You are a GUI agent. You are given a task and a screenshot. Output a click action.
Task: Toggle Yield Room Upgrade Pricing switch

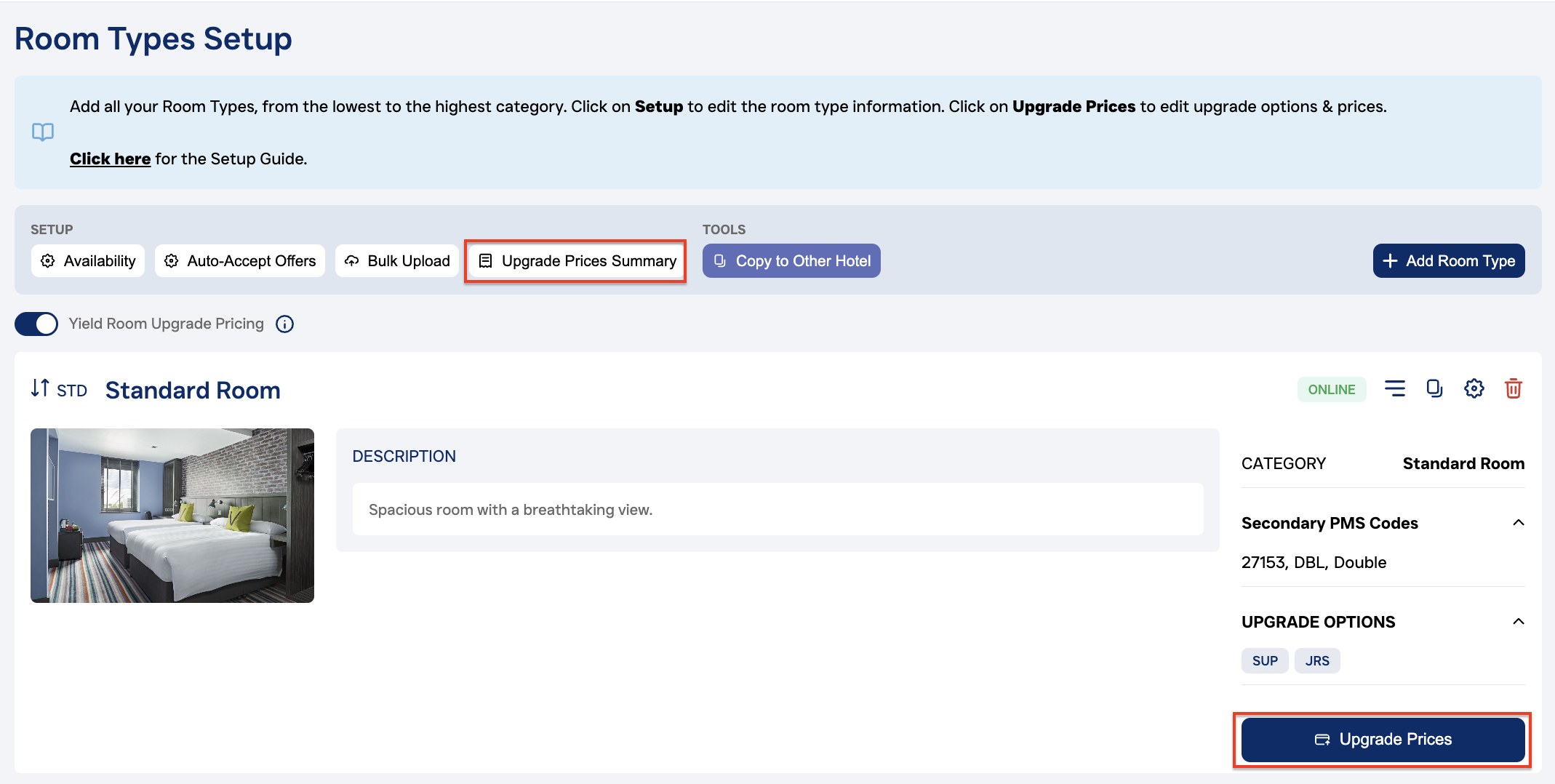36,324
